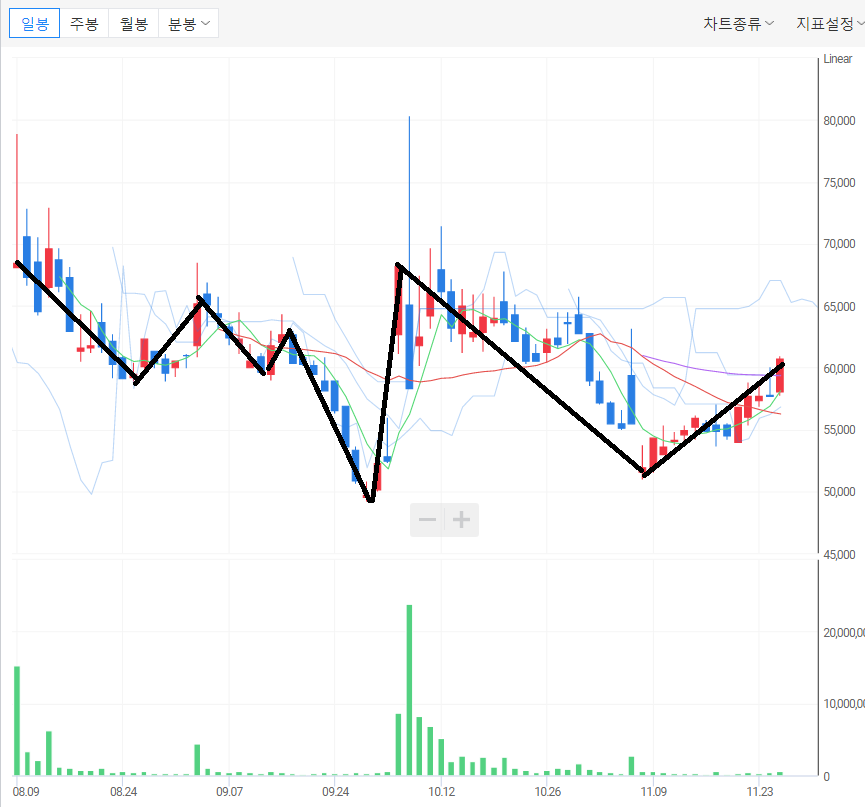Screen dimensions: 865x807
Task: Click the 55,000 price axis label
Action: 839,429
